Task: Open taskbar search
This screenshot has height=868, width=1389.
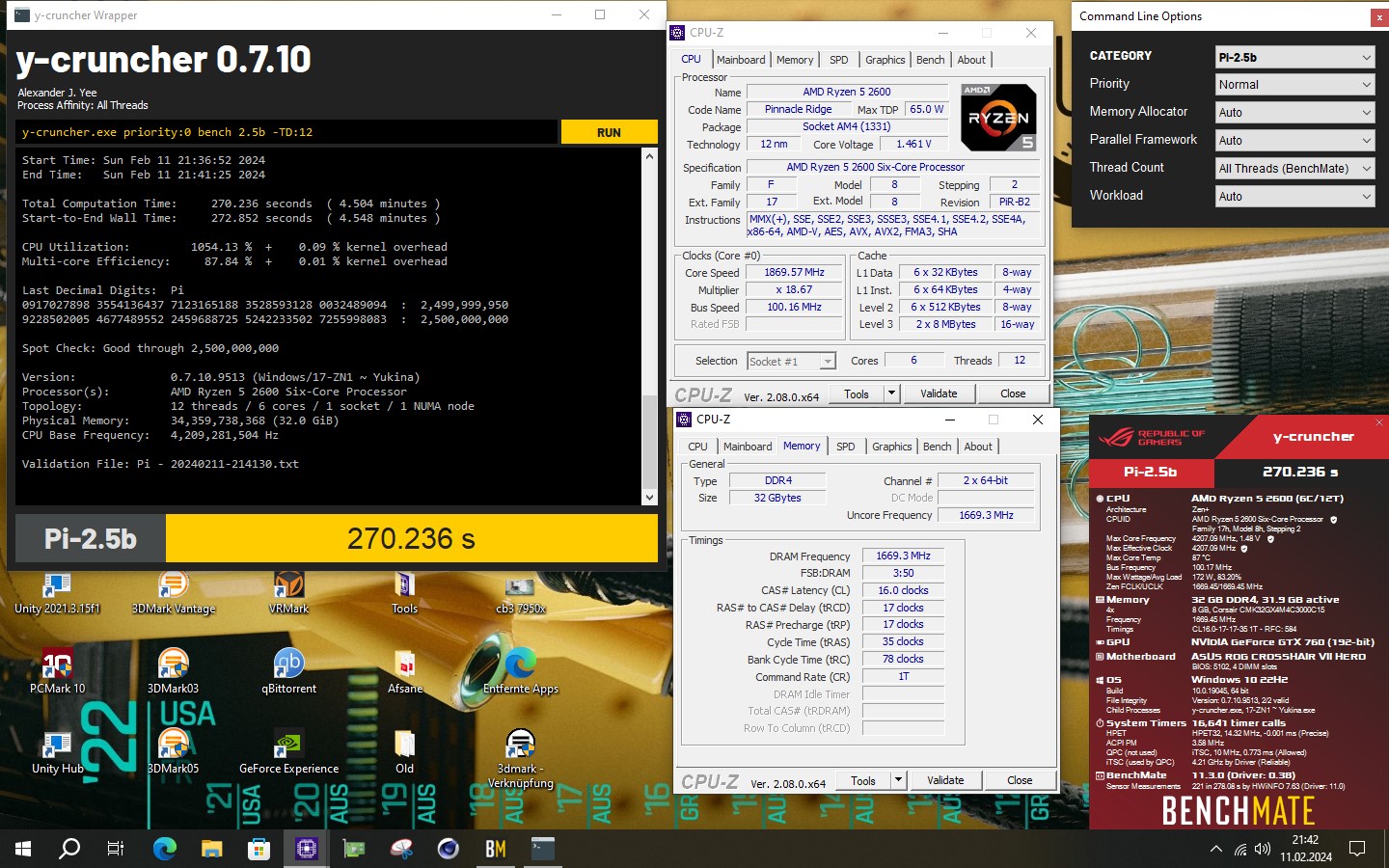Action: coord(69,849)
